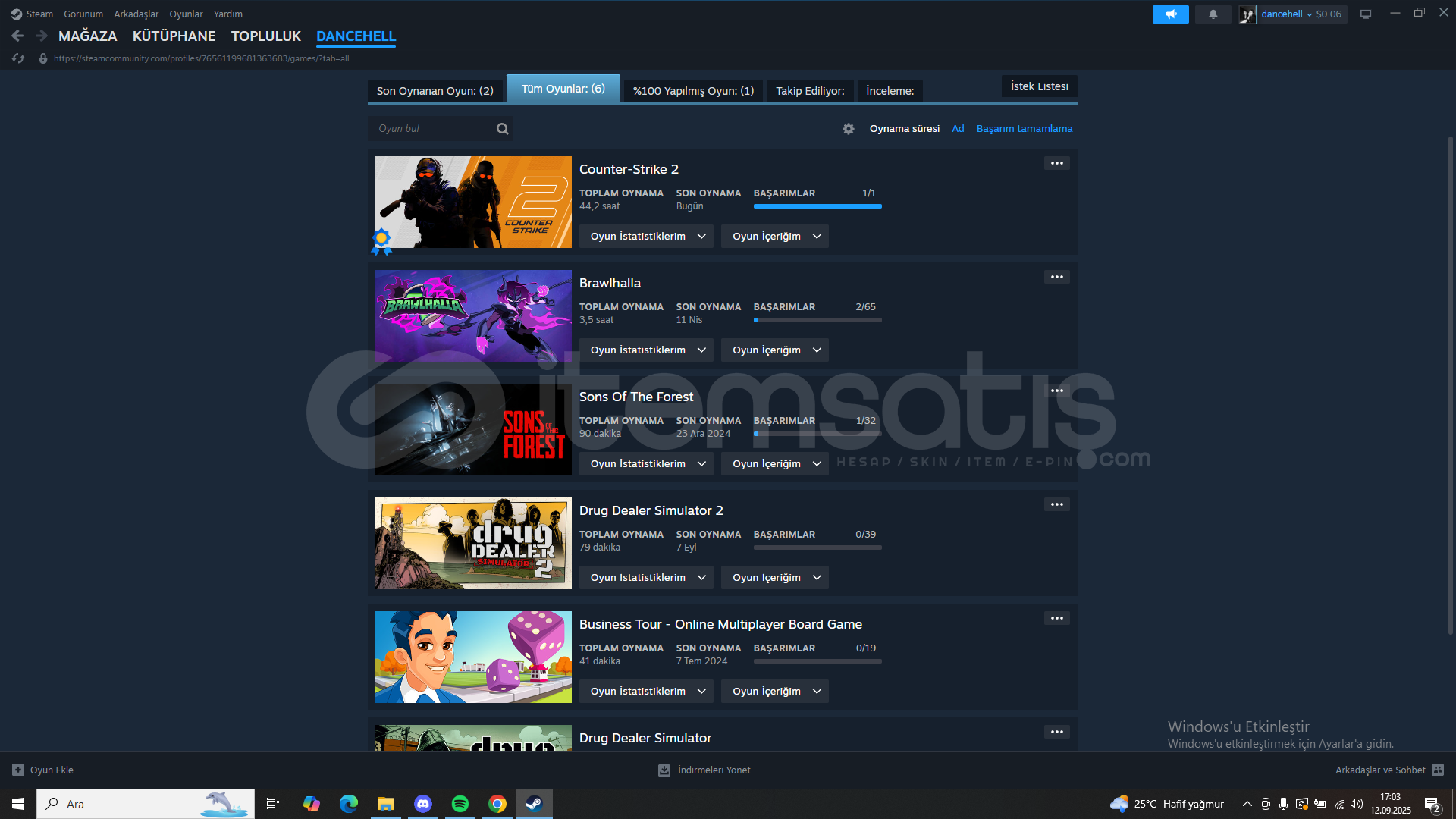Sort games by Ad
1456x819 pixels.
(x=958, y=129)
